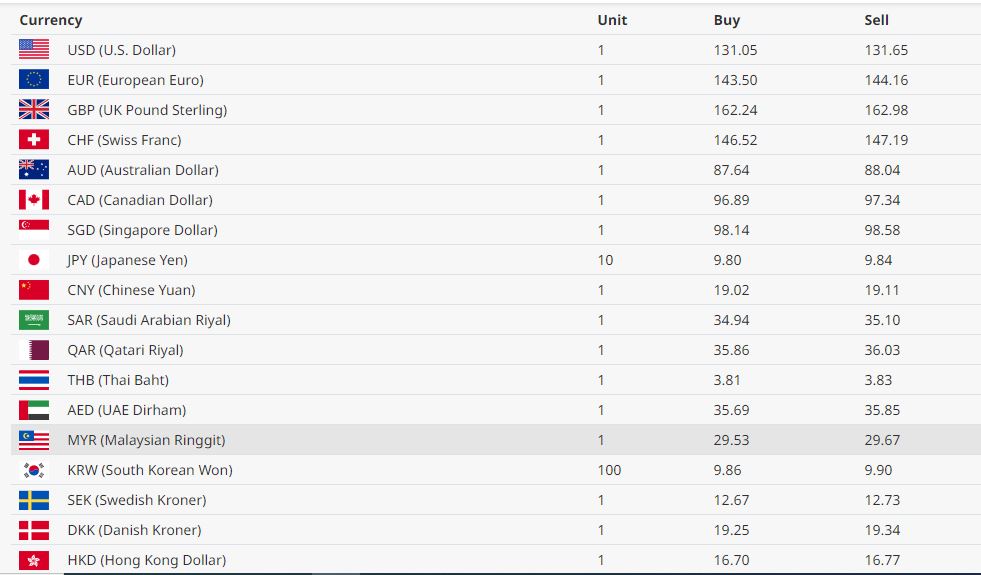Image resolution: width=981 pixels, height=575 pixels.
Task: Click the Japanese flag icon
Action: coord(33,260)
